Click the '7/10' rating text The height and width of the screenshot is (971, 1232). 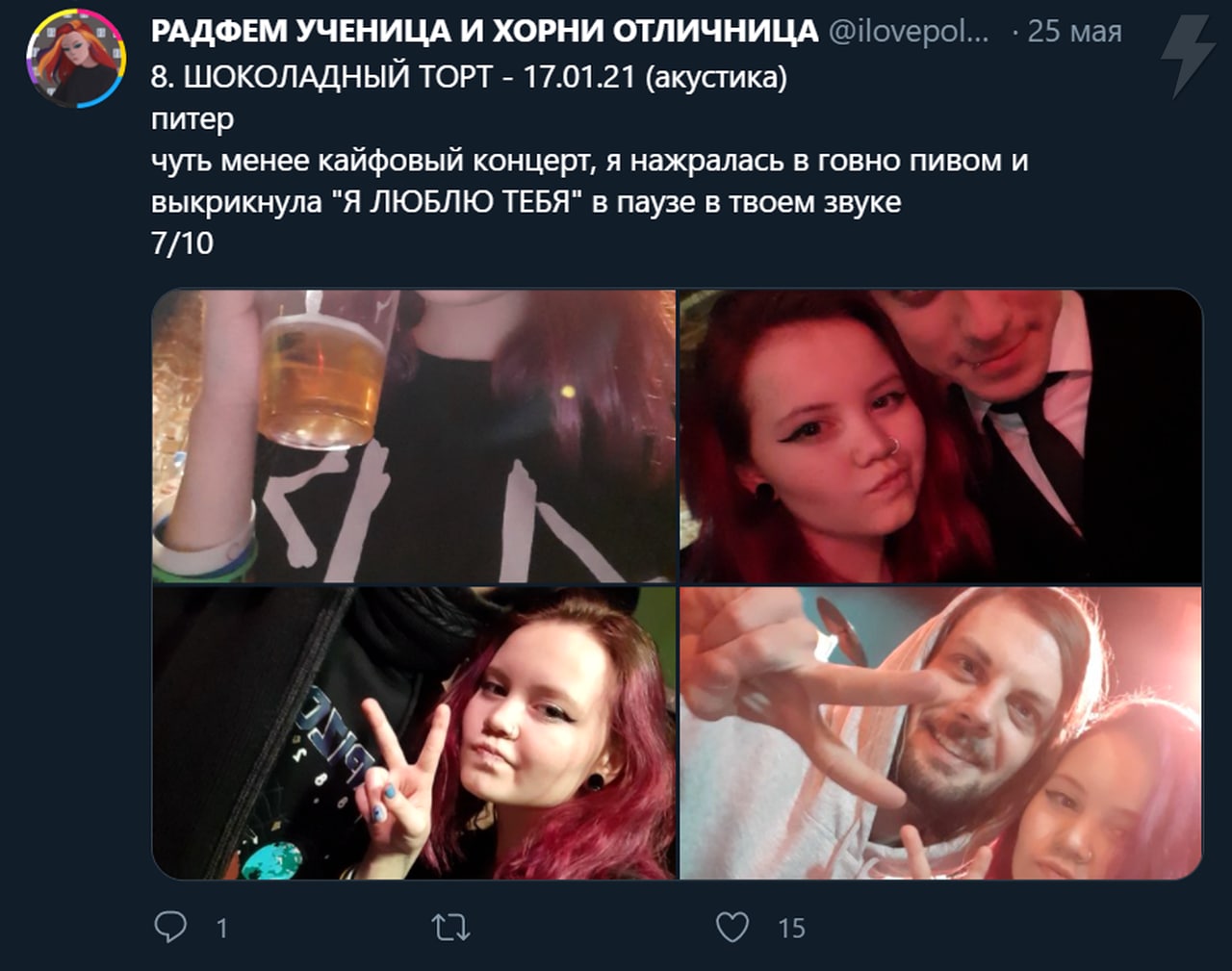pyautogui.click(x=182, y=243)
